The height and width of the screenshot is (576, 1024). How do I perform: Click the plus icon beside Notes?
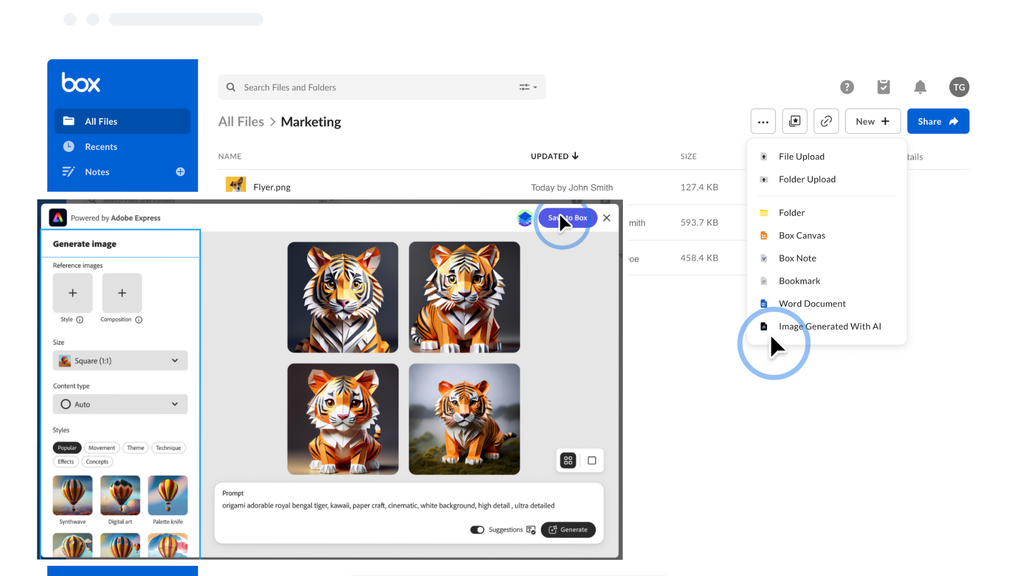[180, 172]
